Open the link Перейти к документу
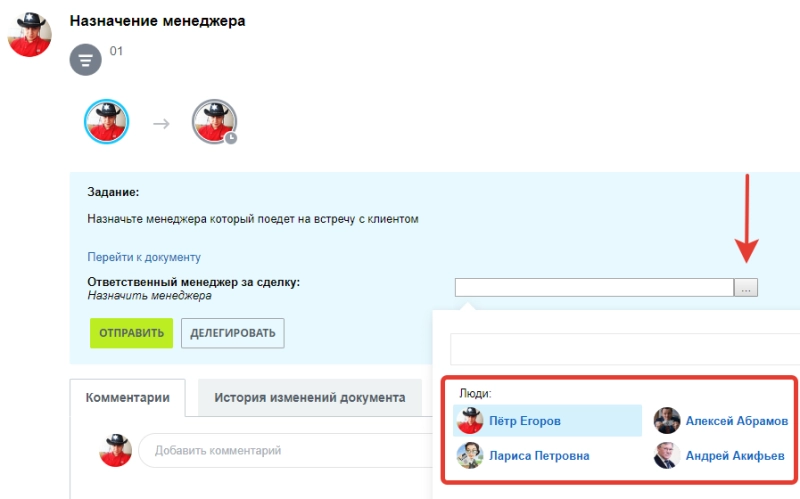This screenshot has height=499, width=800. click(144, 257)
